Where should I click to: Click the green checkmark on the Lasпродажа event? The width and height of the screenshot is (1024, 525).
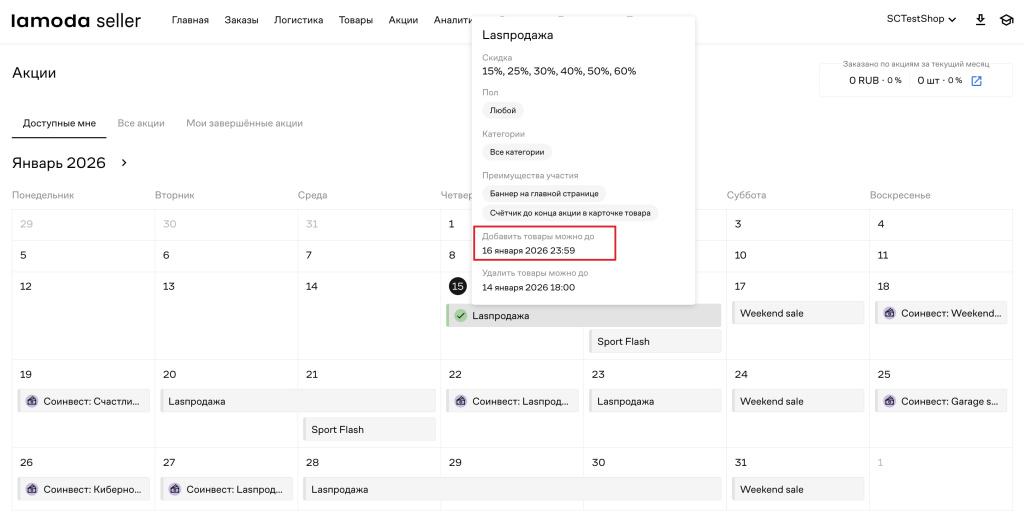(x=460, y=316)
